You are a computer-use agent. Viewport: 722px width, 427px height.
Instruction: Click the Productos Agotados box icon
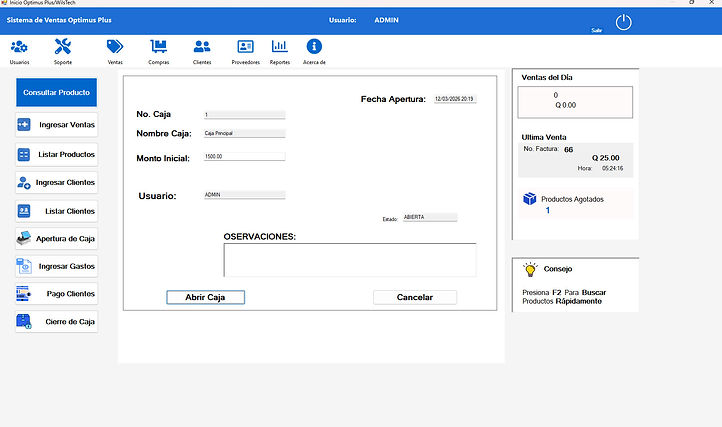(x=530, y=199)
